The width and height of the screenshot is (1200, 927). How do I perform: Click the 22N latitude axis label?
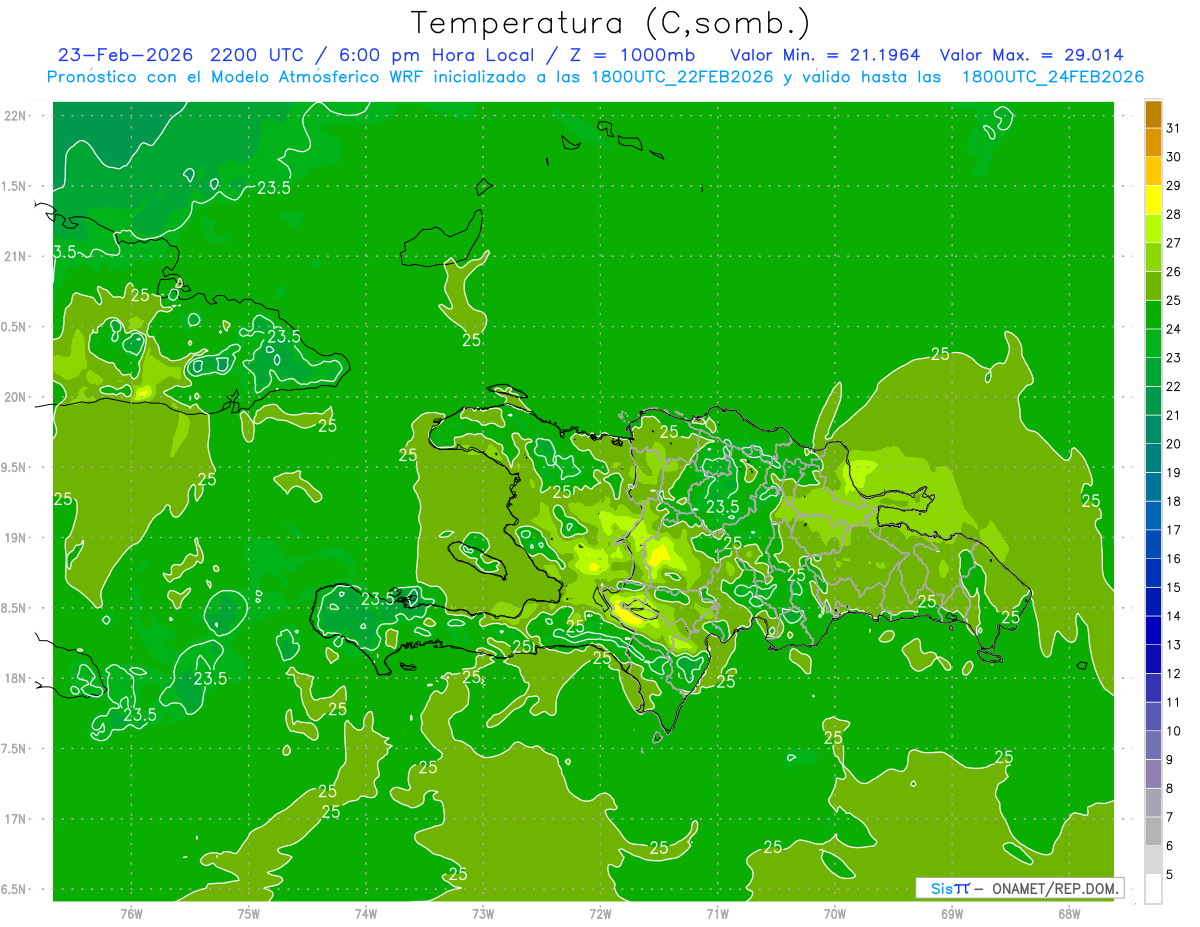(16, 116)
